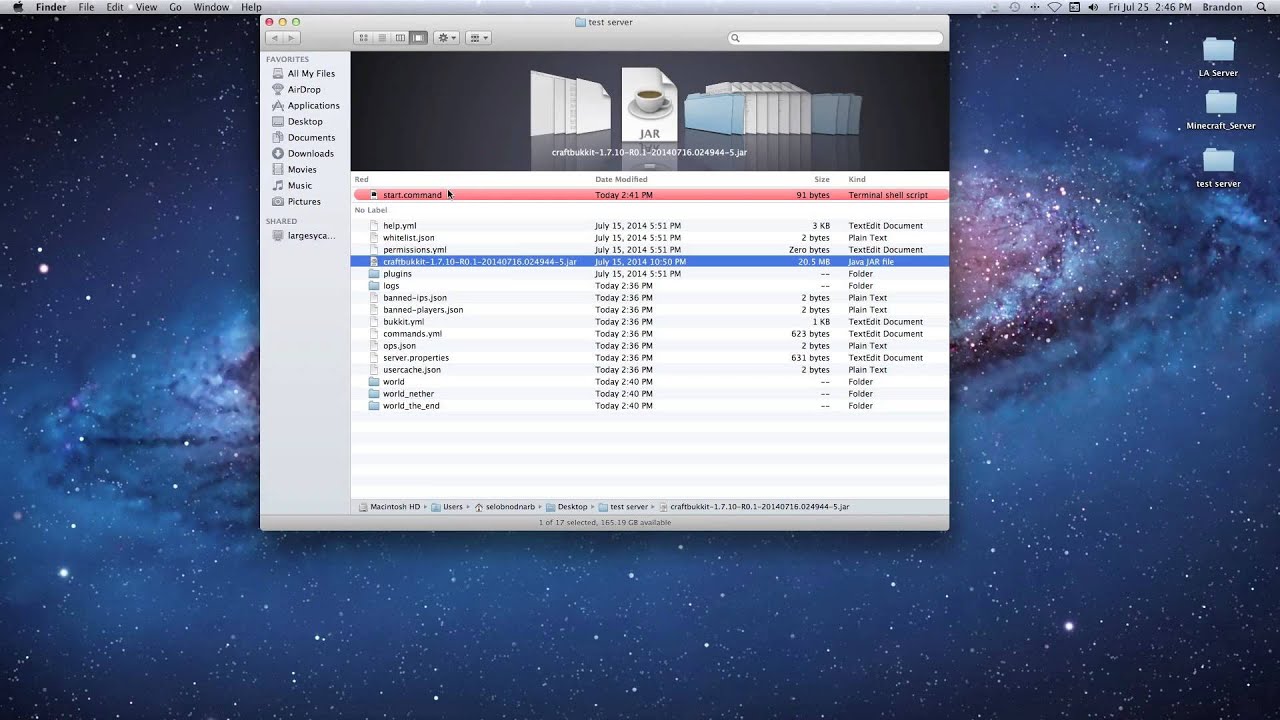Viewport: 1280px width, 720px height.
Task: Open Pictures in the sidebar
Action: (304, 201)
